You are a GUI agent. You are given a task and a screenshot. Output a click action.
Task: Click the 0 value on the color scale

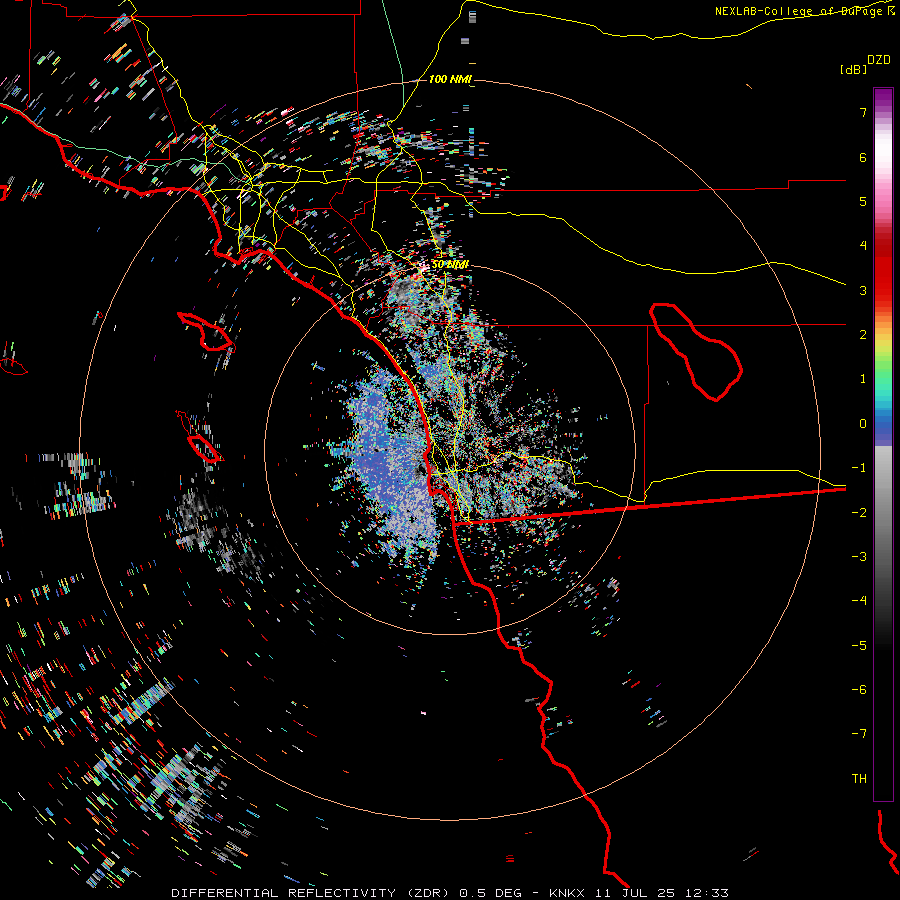(x=863, y=424)
